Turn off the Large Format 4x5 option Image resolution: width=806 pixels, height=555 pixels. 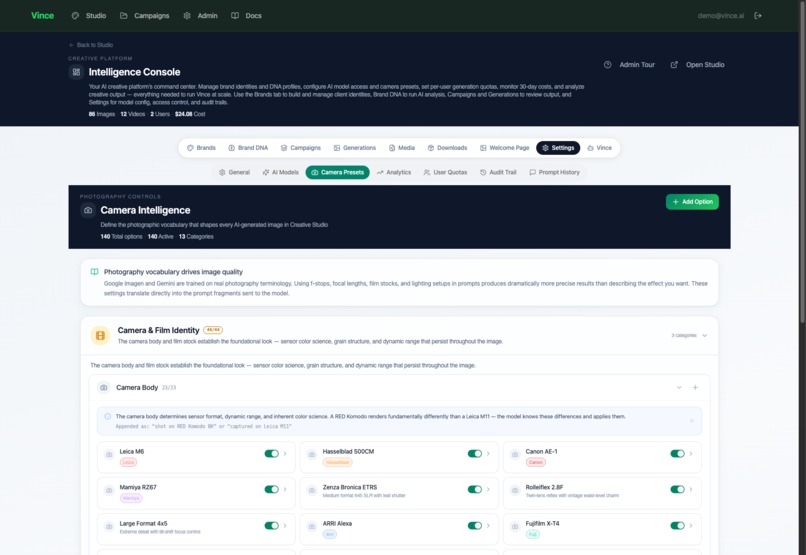click(x=271, y=525)
